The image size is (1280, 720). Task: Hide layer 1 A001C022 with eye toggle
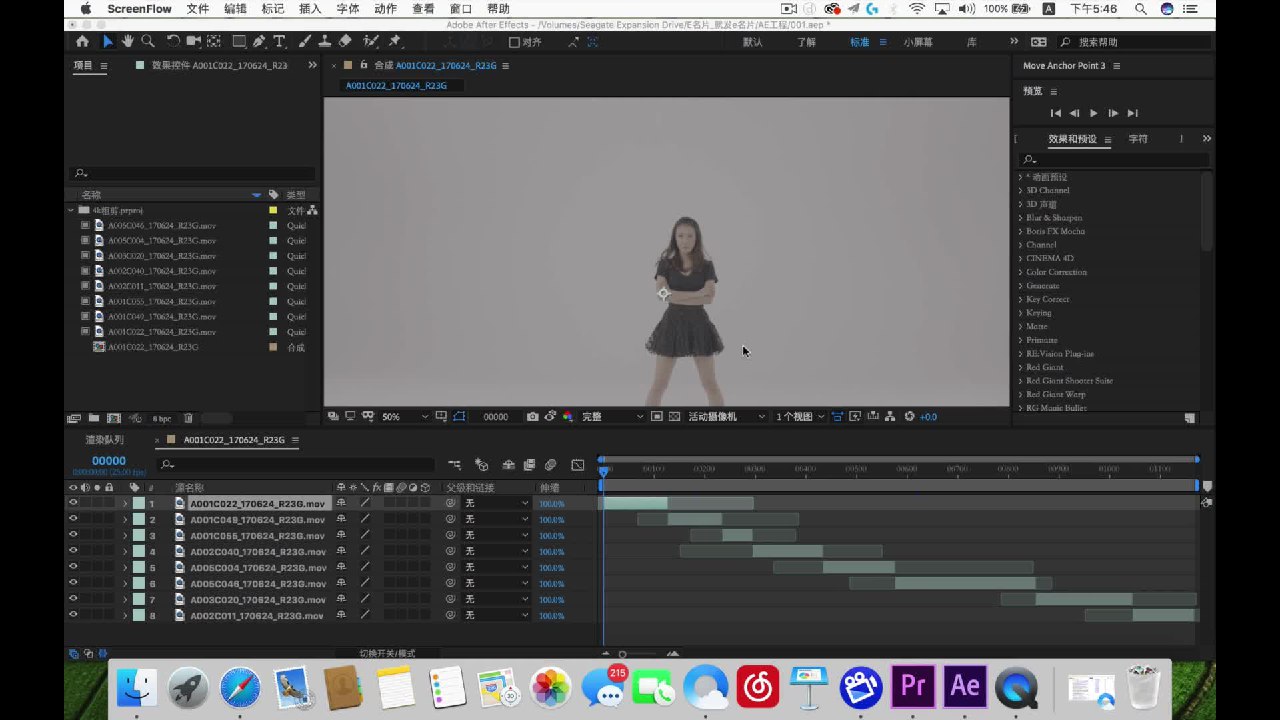(73, 503)
